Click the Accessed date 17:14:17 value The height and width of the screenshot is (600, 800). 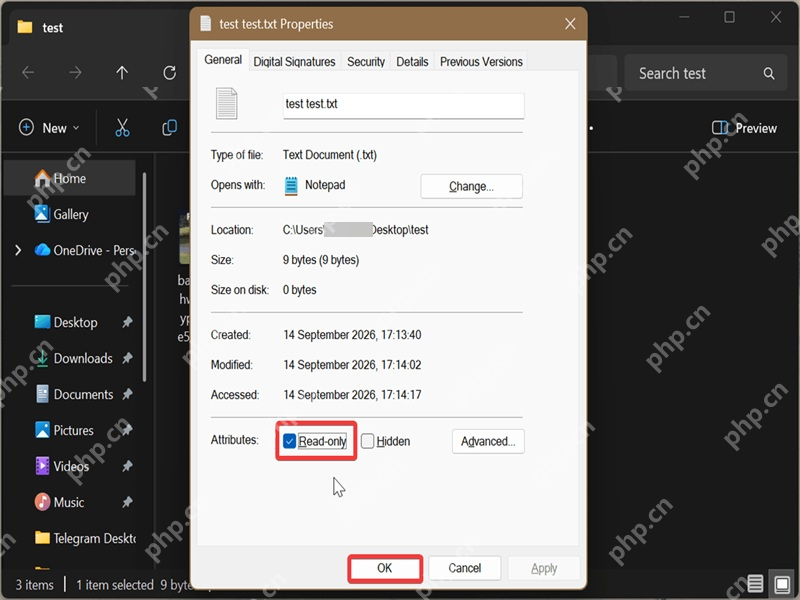click(x=352, y=394)
